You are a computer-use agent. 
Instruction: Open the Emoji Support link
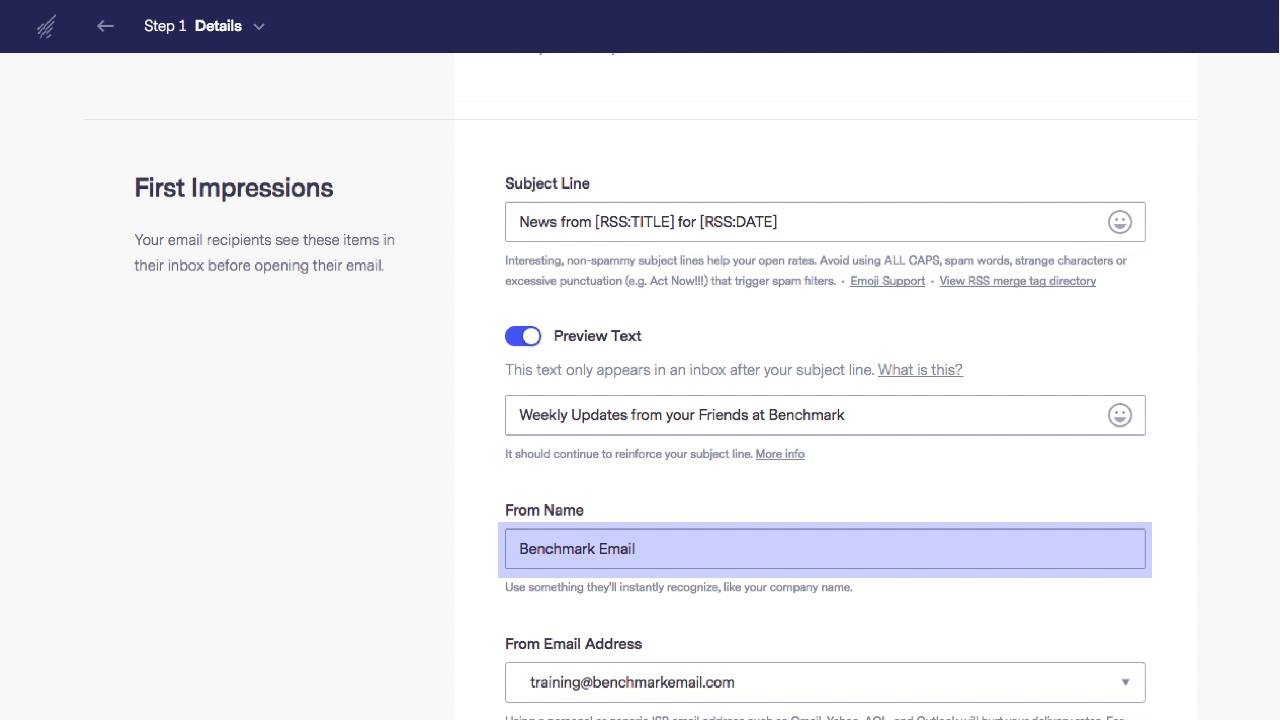coord(887,281)
